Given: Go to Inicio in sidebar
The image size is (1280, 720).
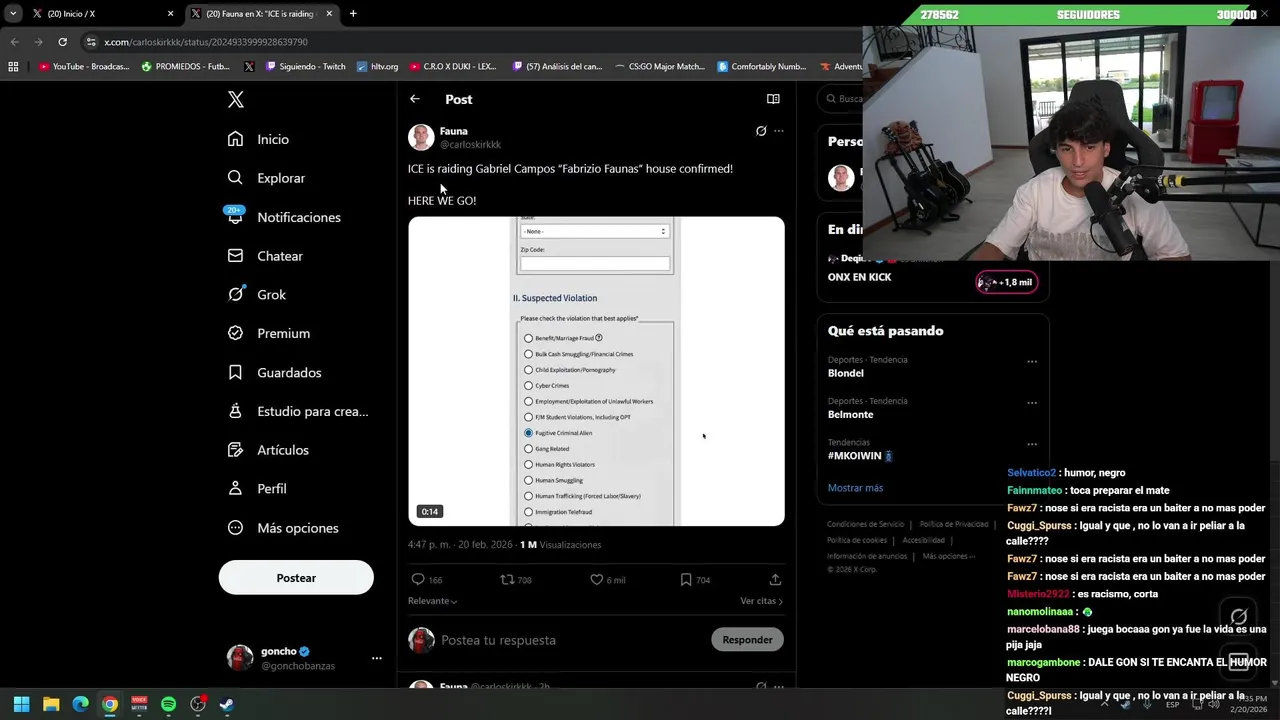Looking at the screenshot, I should pyautogui.click(x=259, y=139).
